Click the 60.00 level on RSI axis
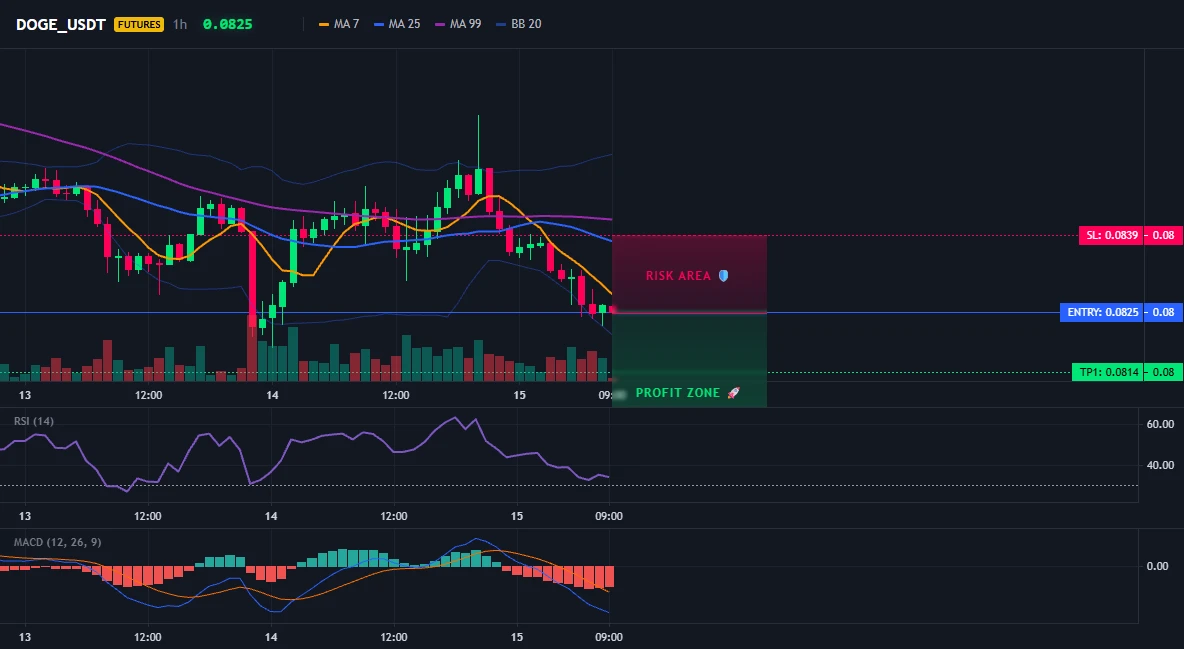Screen dimensions: 1184x649 pos(1160,424)
